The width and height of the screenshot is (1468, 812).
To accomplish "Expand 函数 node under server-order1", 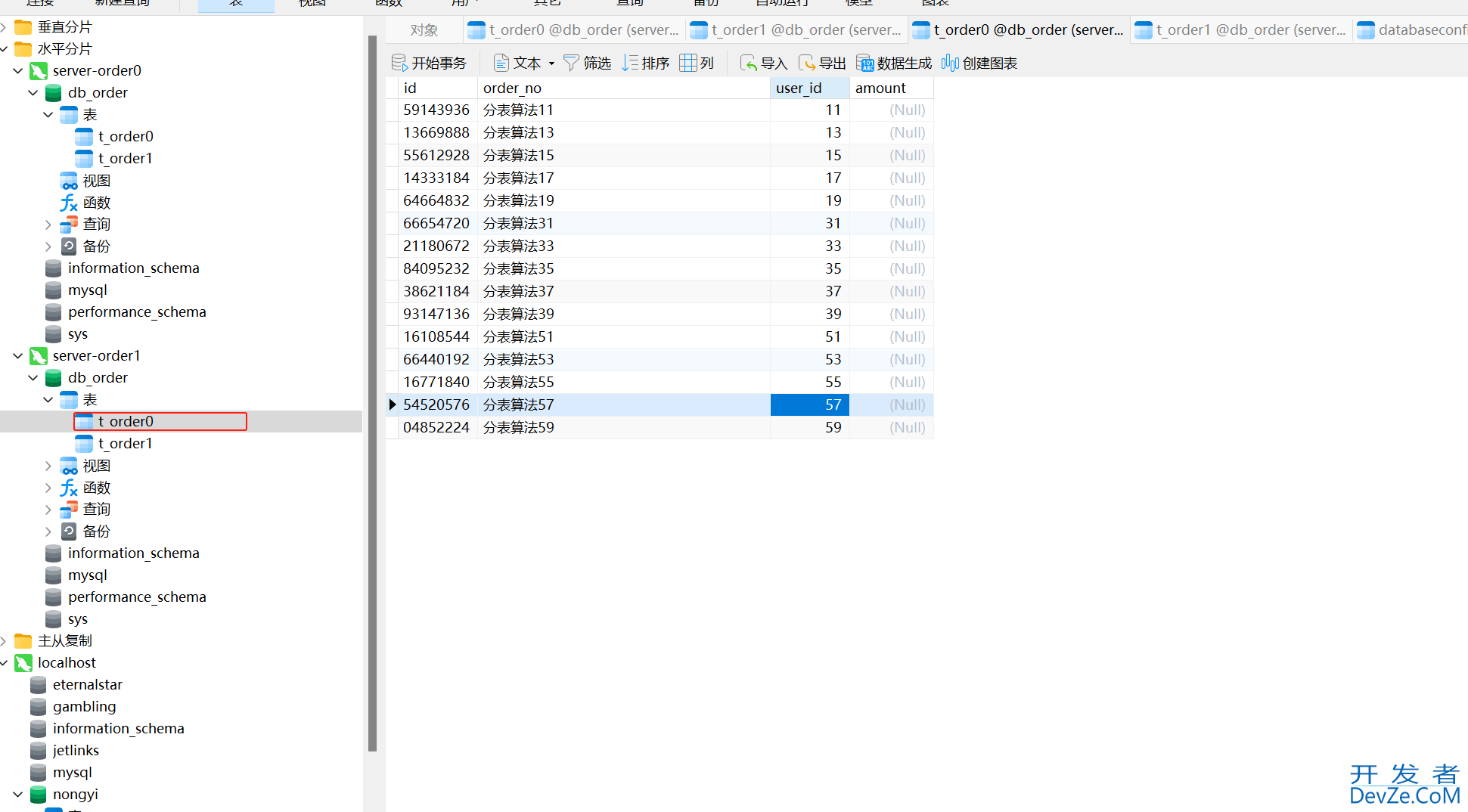I will pyautogui.click(x=48, y=488).
